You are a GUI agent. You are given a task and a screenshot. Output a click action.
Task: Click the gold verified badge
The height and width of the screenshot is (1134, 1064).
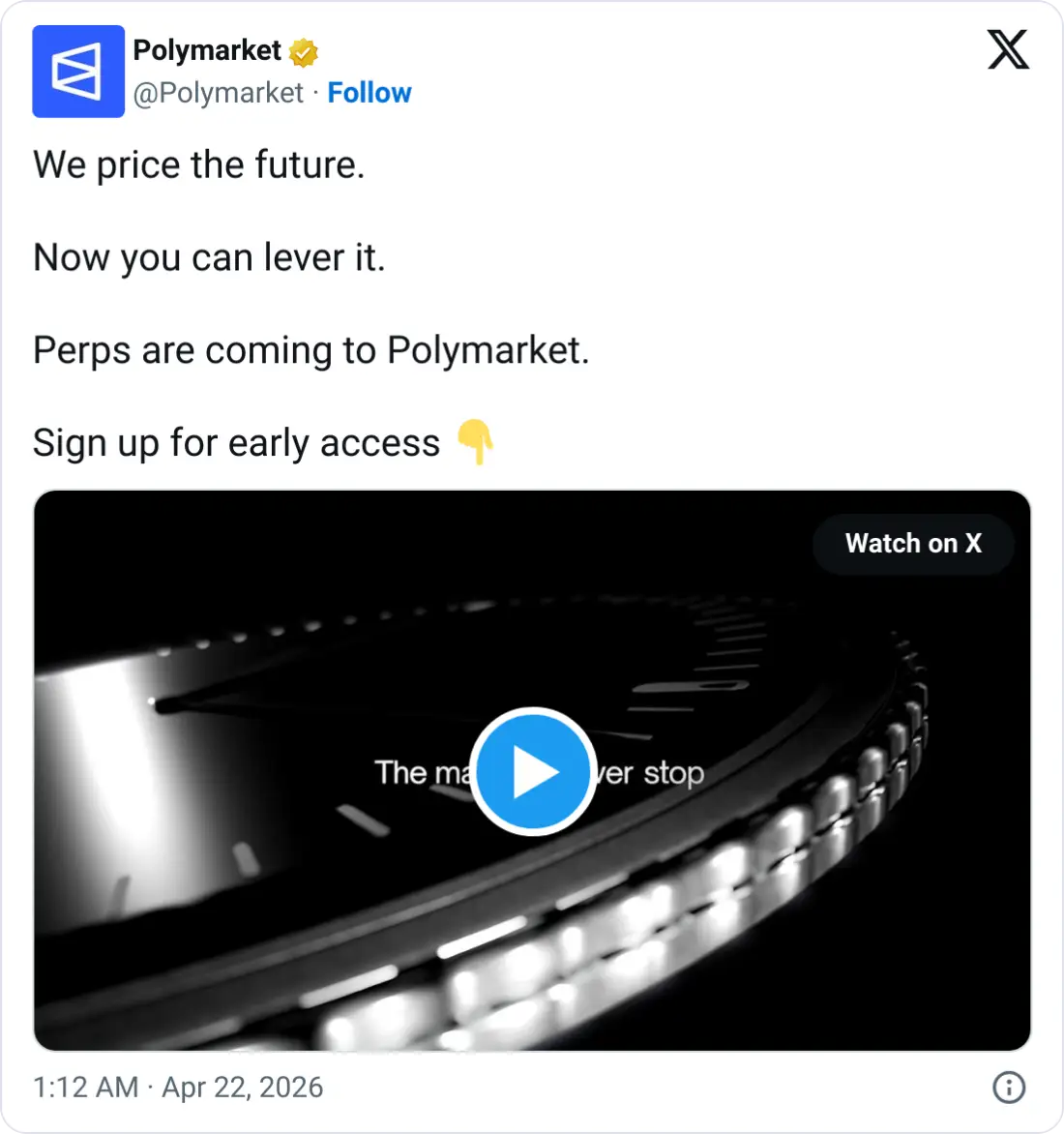(x=304, y=52)
